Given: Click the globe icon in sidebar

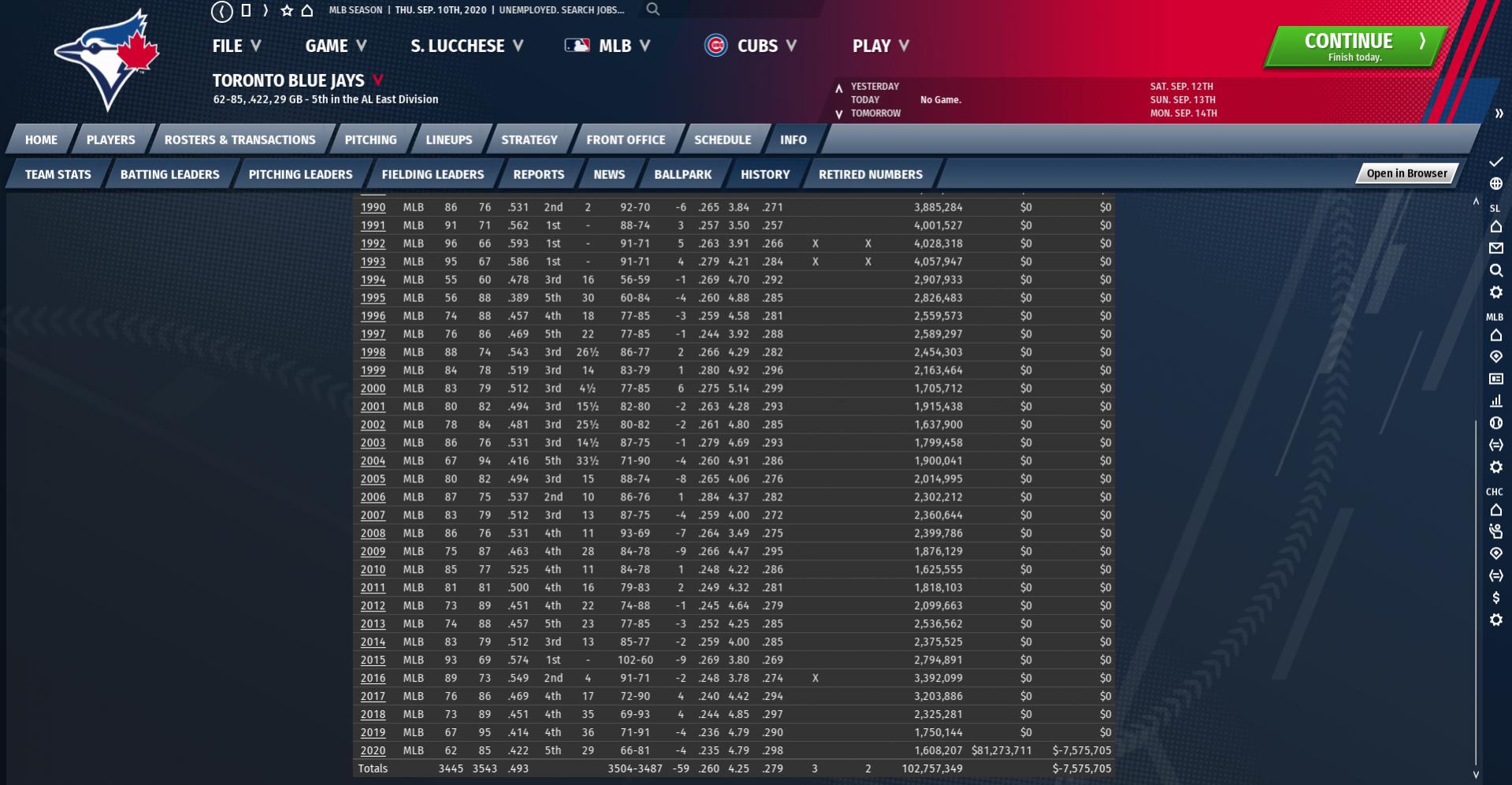Looking at the screenshot, I should pyautogui.click(x=1495, y=184).
